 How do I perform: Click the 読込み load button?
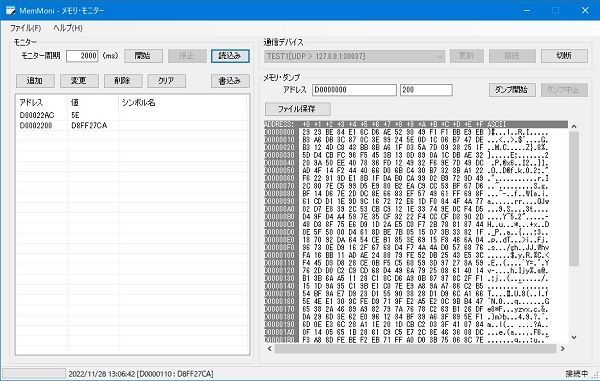tap(230, 56)
